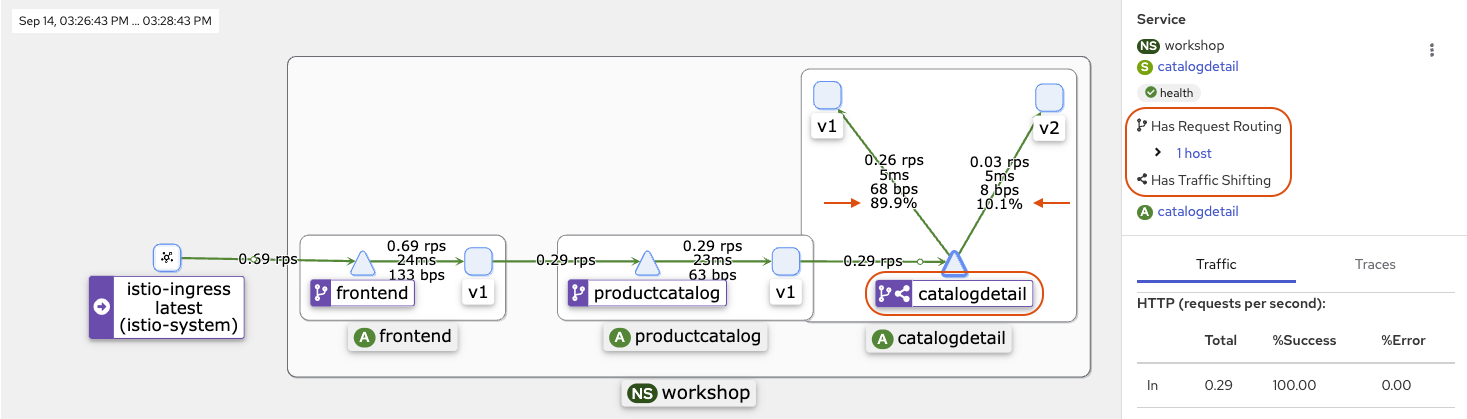1467x419 pixels.
Task: Select the catalogdetail v2 workload node
Action: tap(1048, 98)
